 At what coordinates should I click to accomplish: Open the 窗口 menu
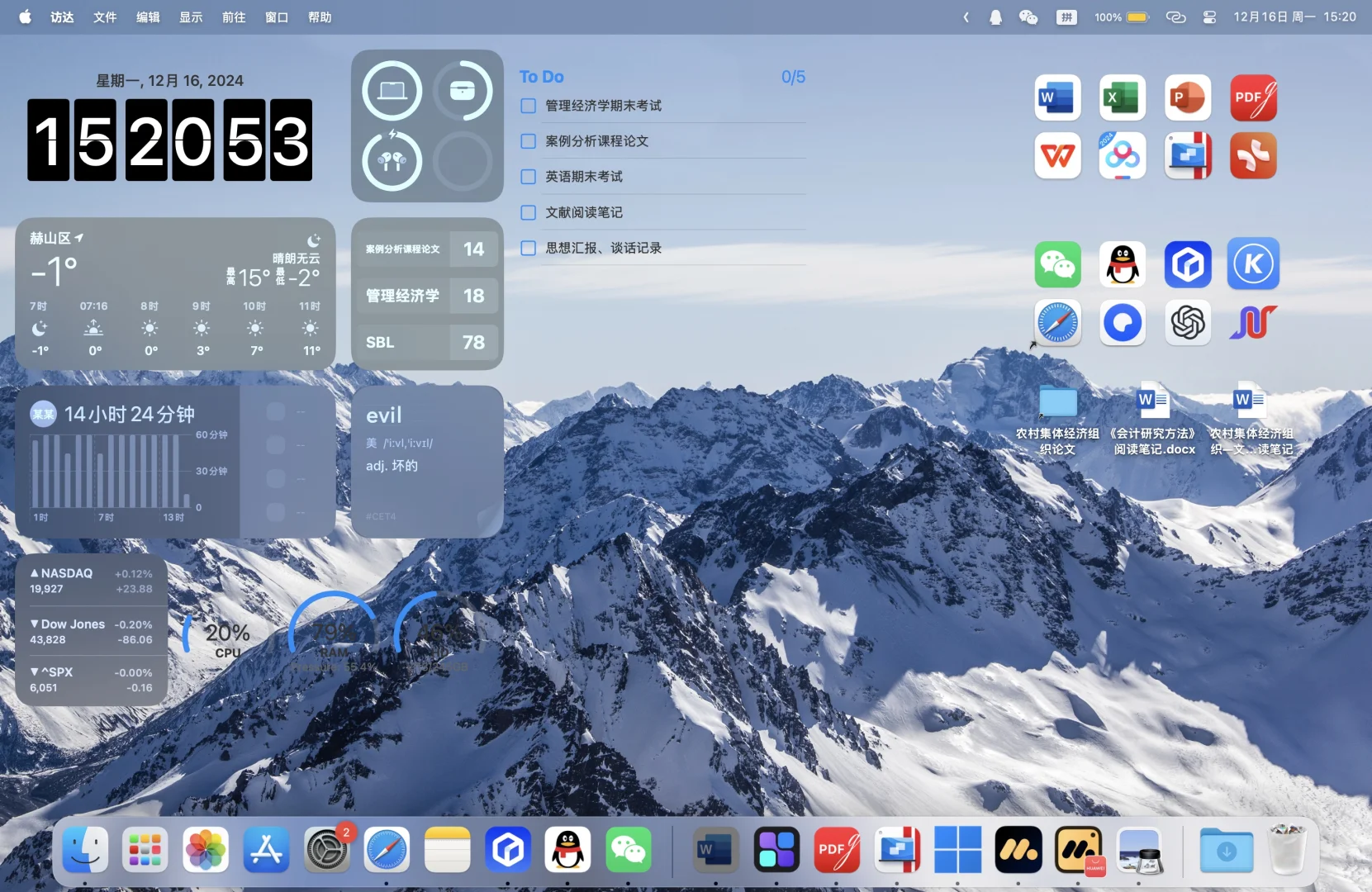pos(277,17)
